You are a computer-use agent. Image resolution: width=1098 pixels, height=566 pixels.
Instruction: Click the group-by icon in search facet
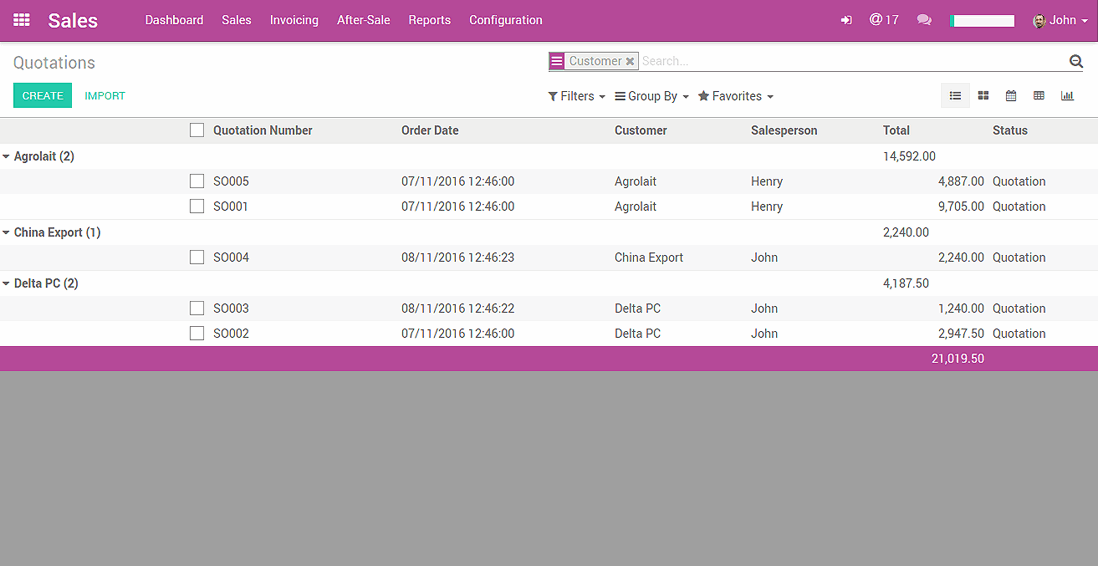click(557, 61)
